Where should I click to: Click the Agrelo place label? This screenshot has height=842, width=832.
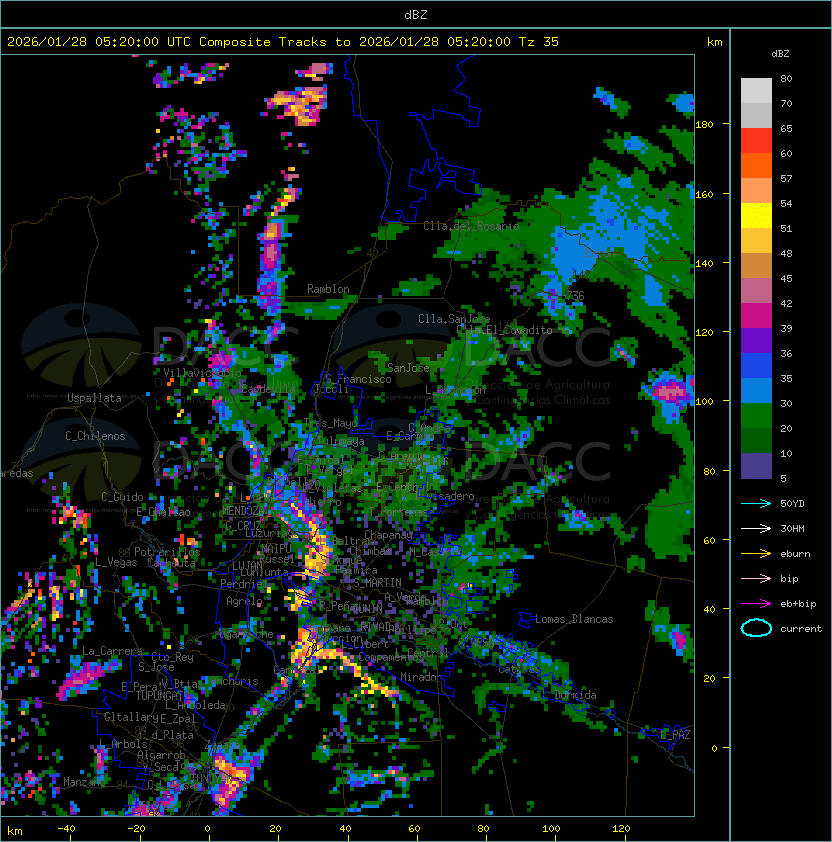(x=244, y=601)
